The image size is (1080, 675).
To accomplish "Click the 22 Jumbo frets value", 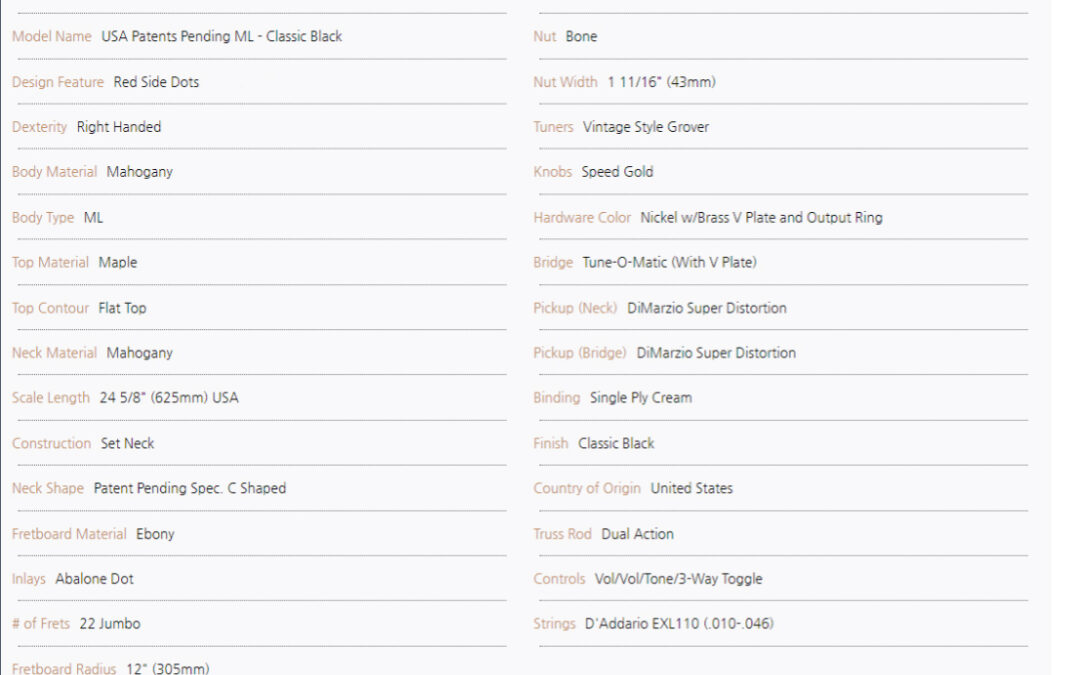I will pos(110,623).
